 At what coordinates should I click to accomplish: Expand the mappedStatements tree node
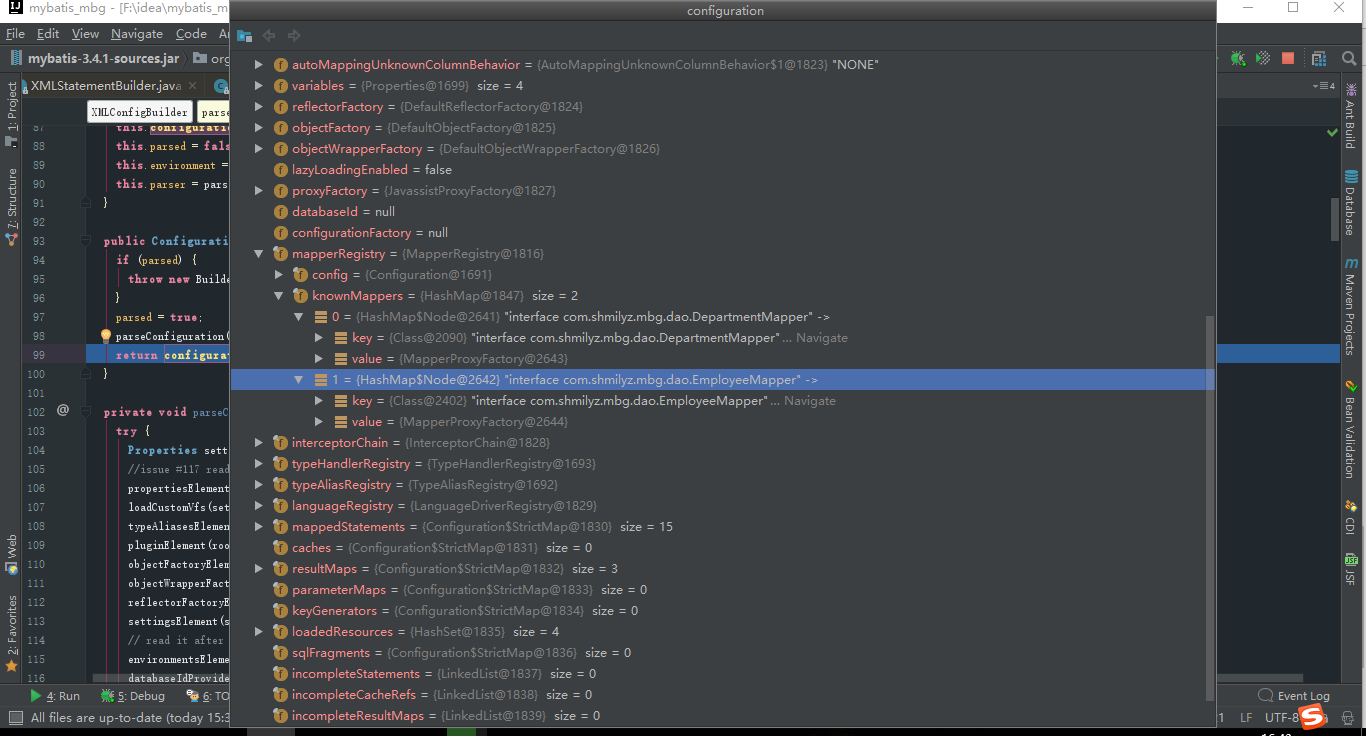[259, 526]
